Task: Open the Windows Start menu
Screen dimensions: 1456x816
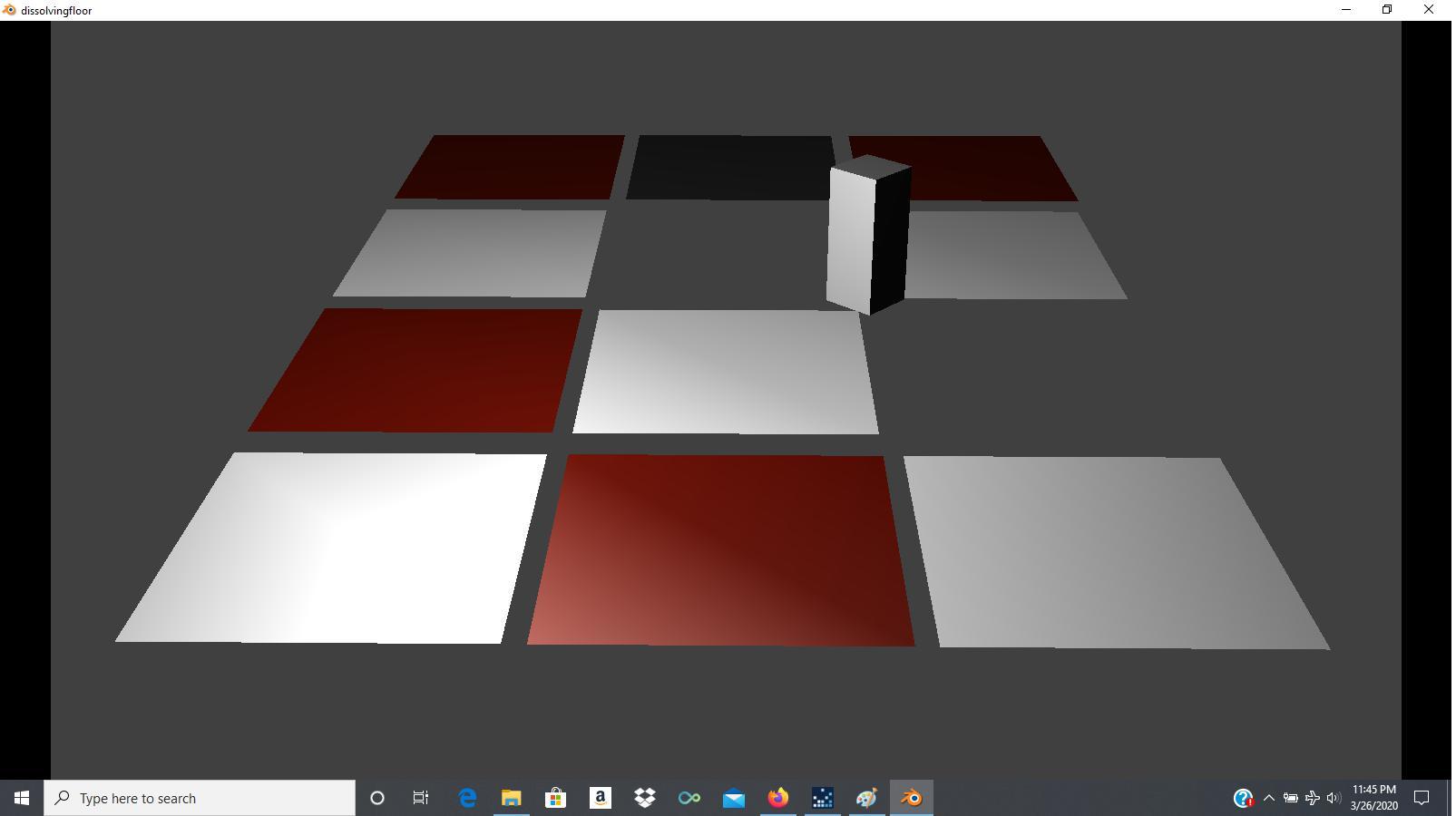Action: (22, 798)
